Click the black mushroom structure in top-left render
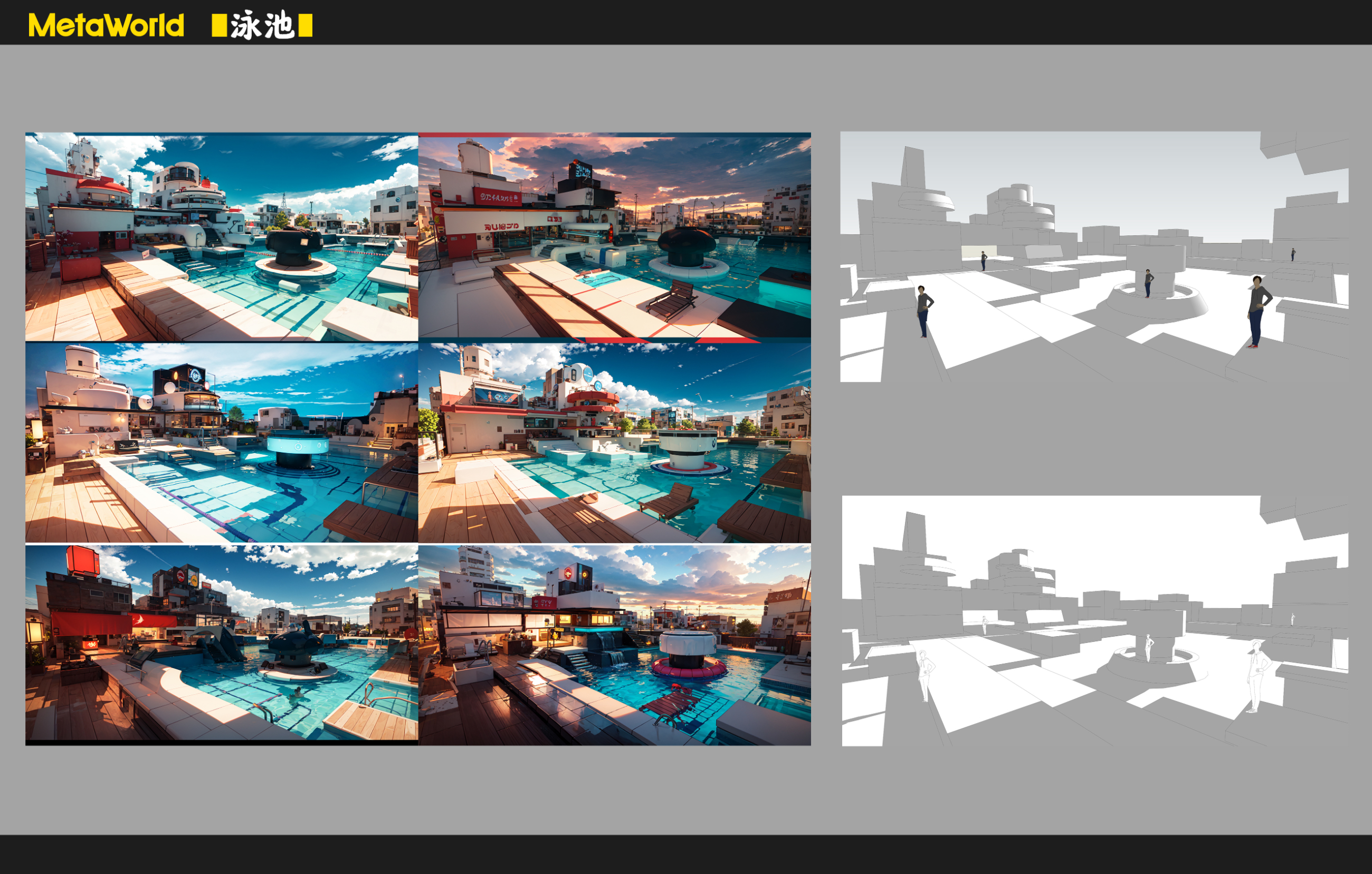Image resolution: width=1372 pixels, height=874 pixels. tap(294, 247)
